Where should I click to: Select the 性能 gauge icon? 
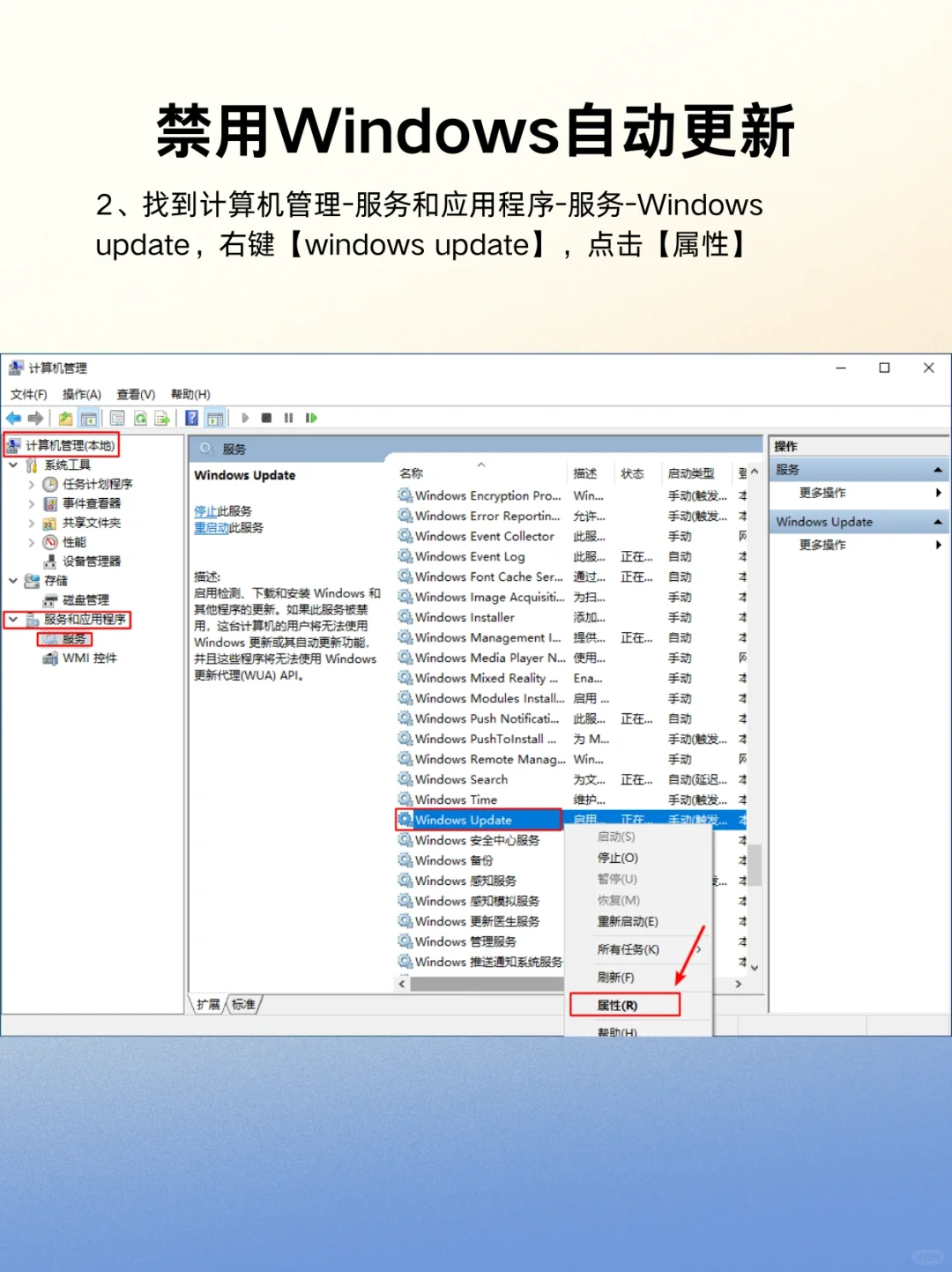click(x=50, y=542)
